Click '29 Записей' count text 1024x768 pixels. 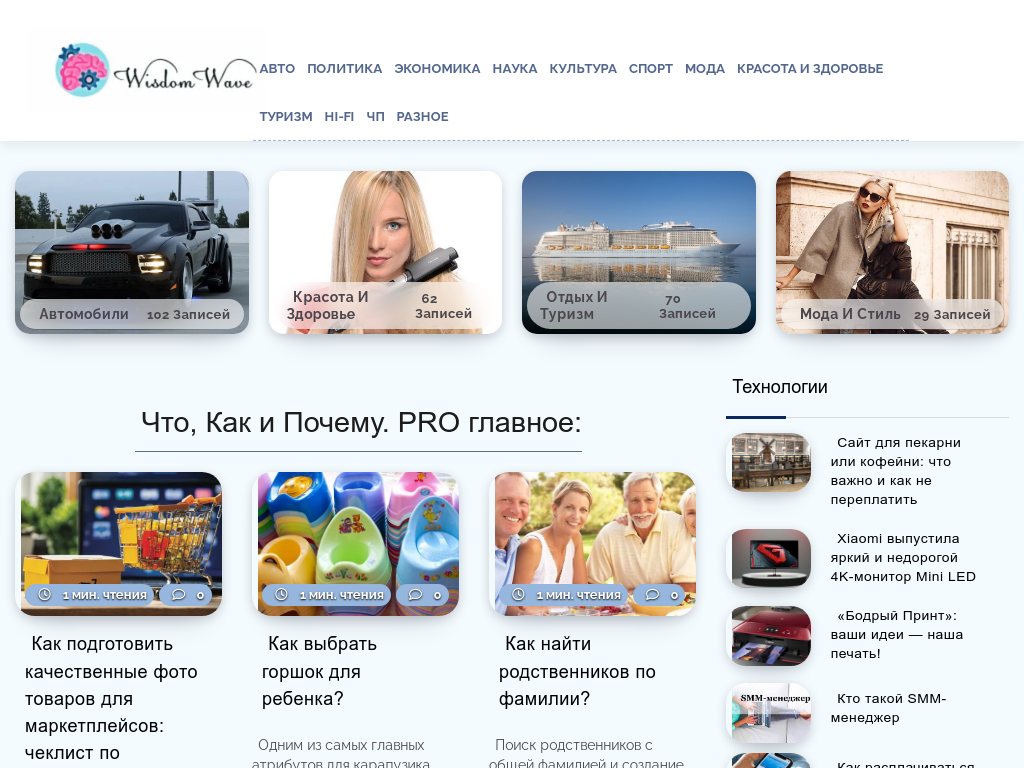(x=952, y=315)
